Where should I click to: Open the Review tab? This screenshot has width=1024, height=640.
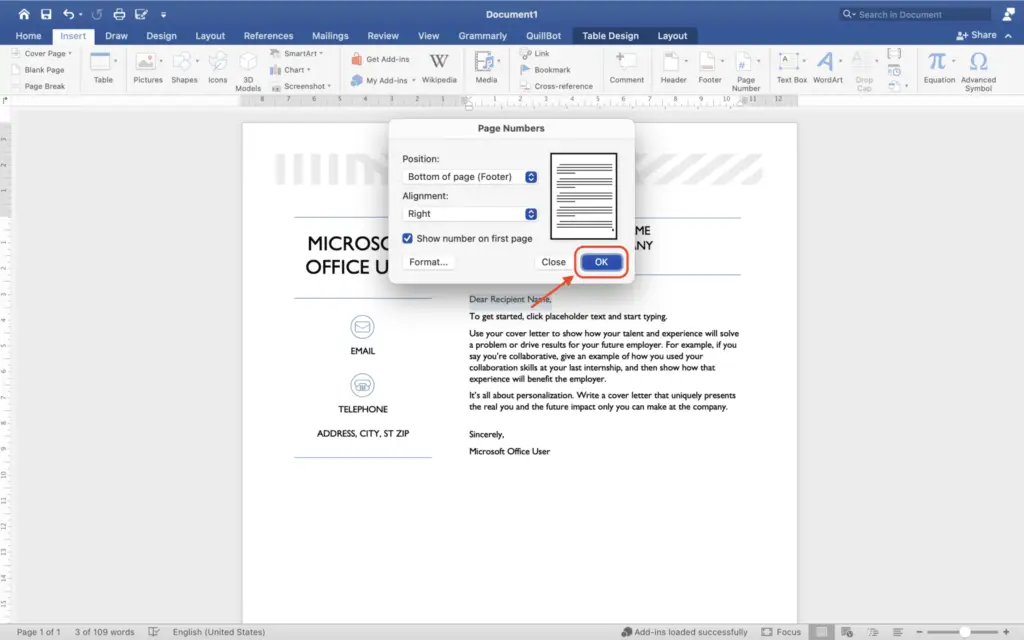click(383, 36)
